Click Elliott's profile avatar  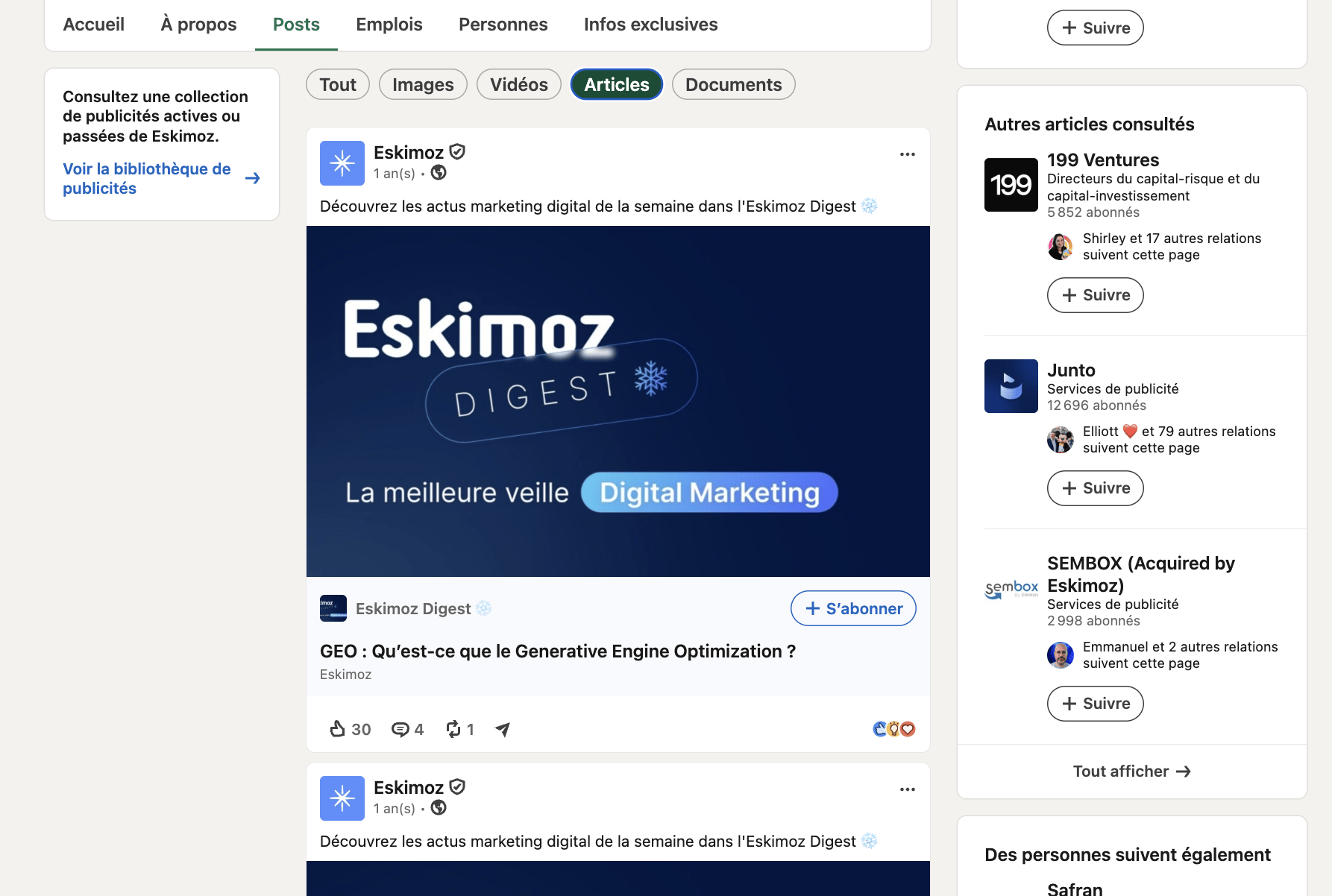pyautogui.click(x=1061, y=439)
